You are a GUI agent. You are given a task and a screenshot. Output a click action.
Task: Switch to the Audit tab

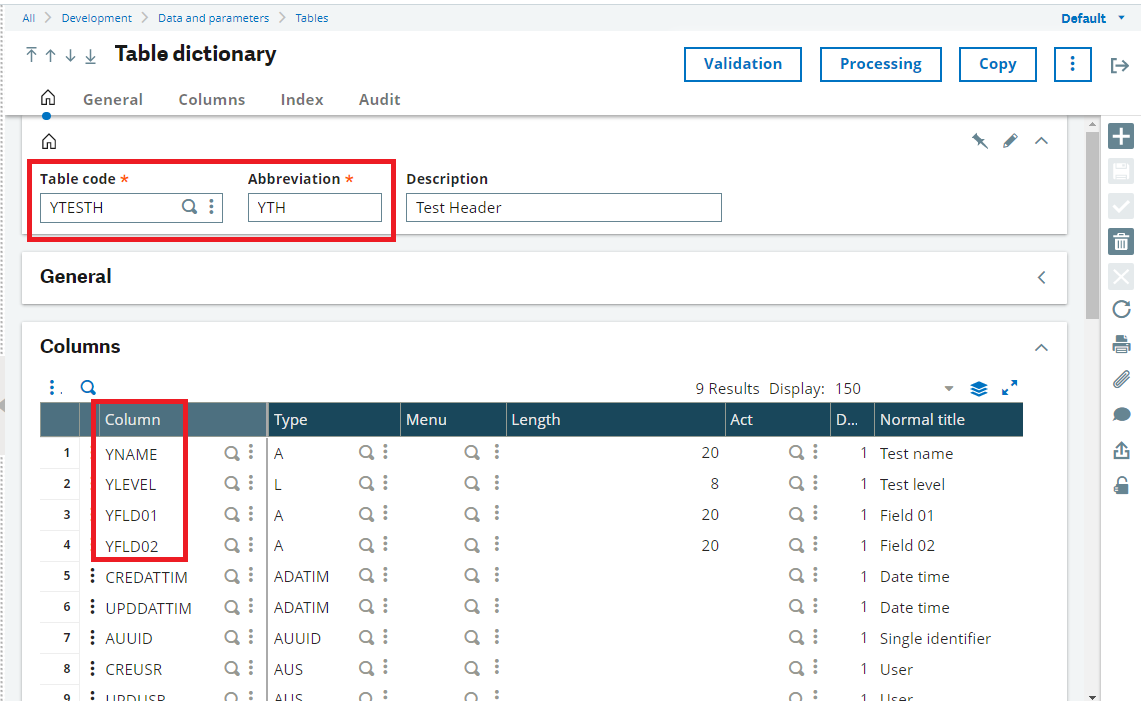pos(379,100)
